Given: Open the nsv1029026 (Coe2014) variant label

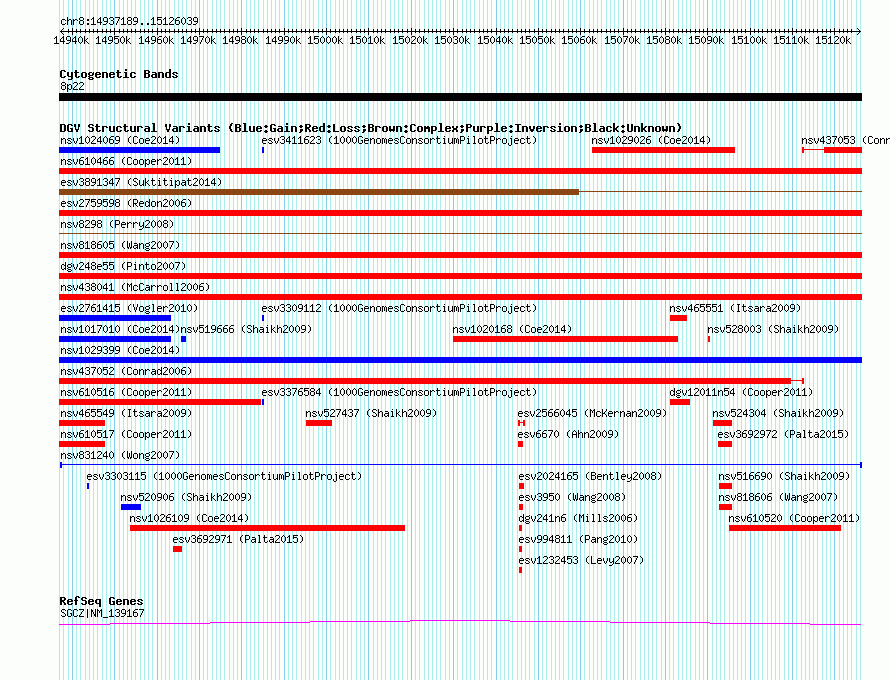Looking at the screenshot, I should click(651, 140).
